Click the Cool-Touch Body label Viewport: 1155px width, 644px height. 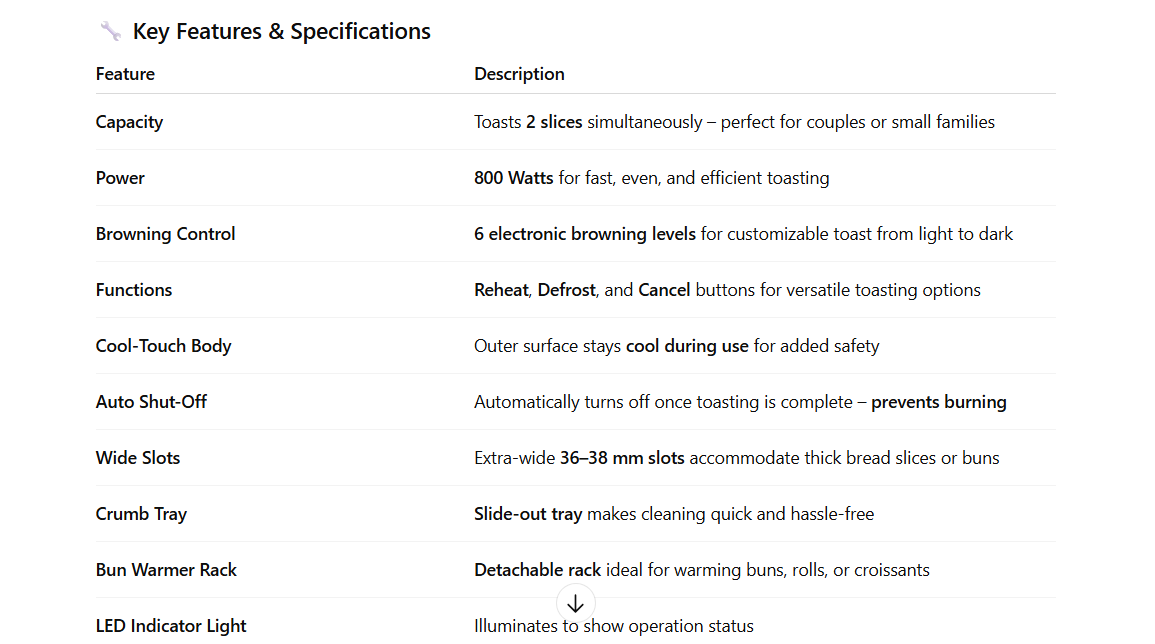coord(163,346)
